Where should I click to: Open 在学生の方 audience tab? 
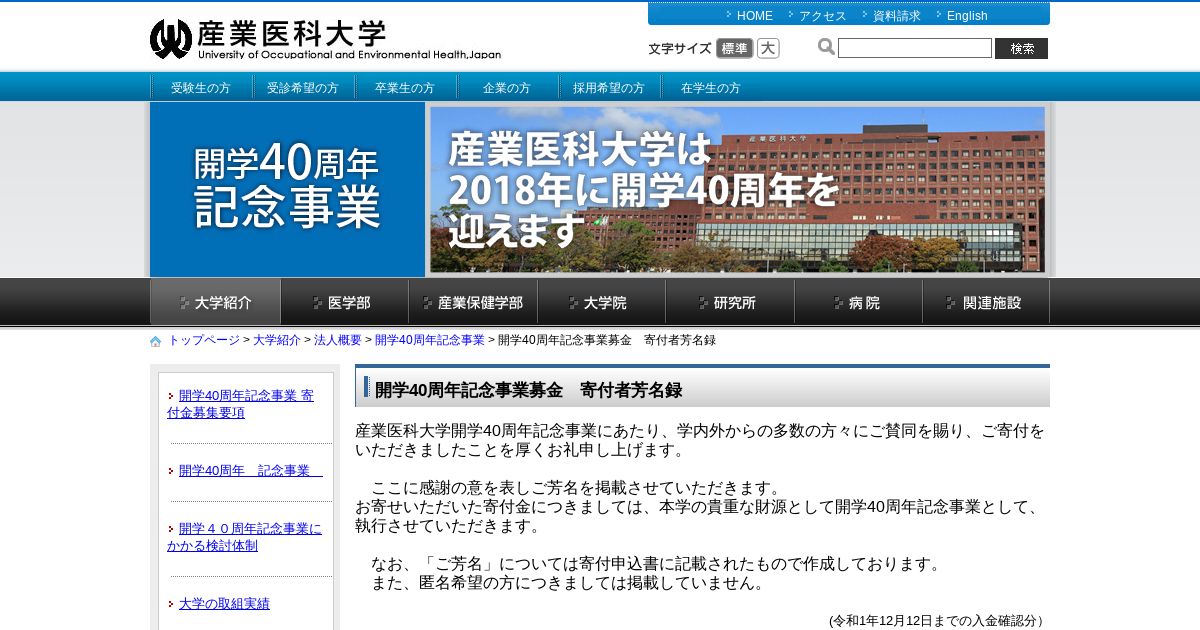[x=711, y=87]
